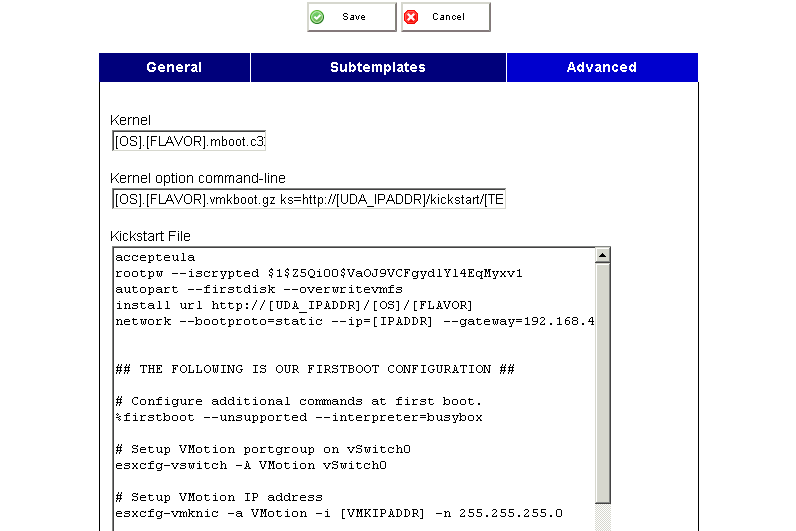The height and width of the screenshot is (531, 796).
Task: Click the 'autopart --firstdisk --overwritevmfs' line
Action: 259,289
